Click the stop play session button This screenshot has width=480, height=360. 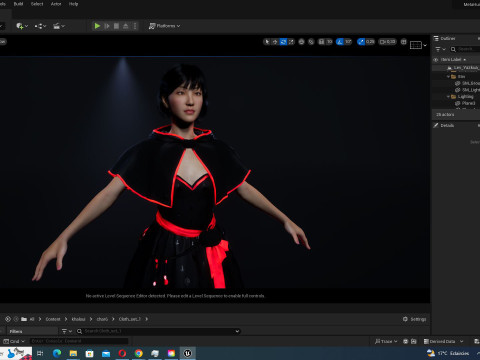pyautogui.click(x=116, y=26)
